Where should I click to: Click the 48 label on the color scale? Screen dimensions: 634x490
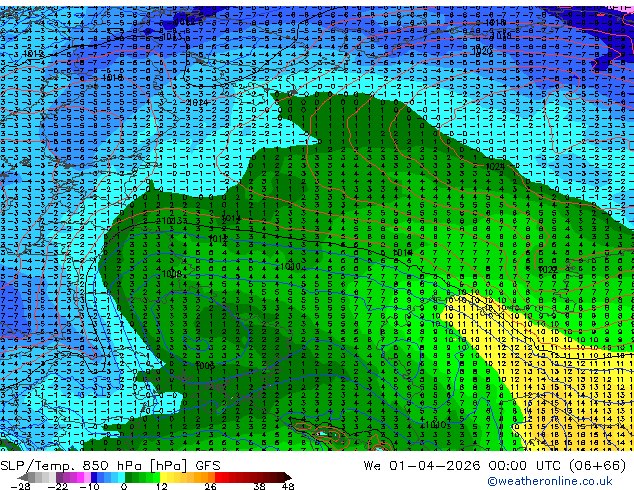tap(288, 486)
